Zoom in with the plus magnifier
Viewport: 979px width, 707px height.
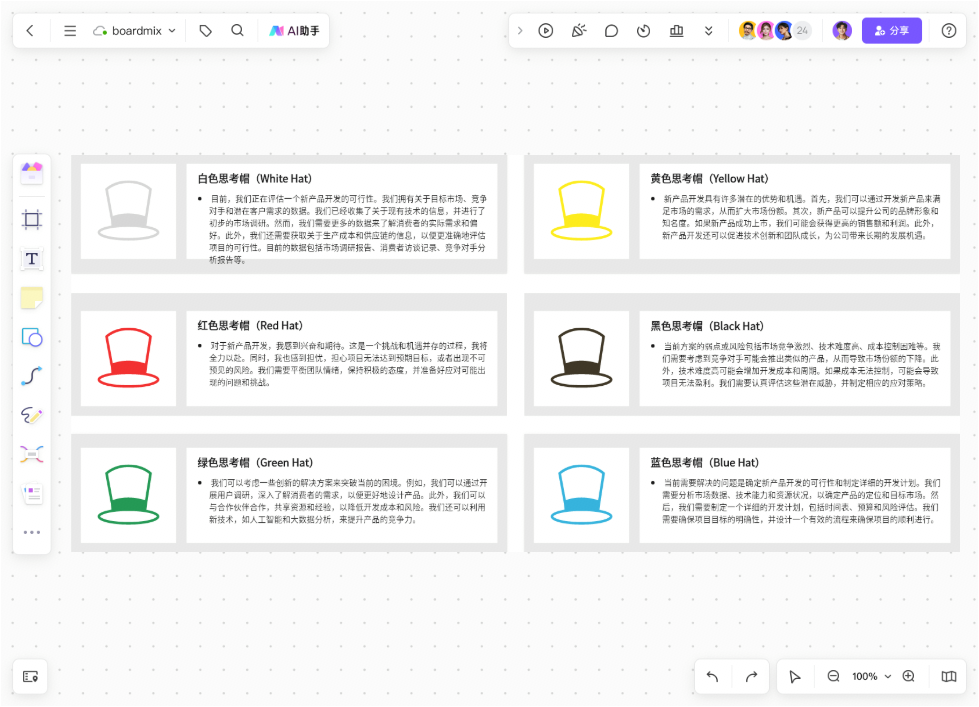point(909,676)
